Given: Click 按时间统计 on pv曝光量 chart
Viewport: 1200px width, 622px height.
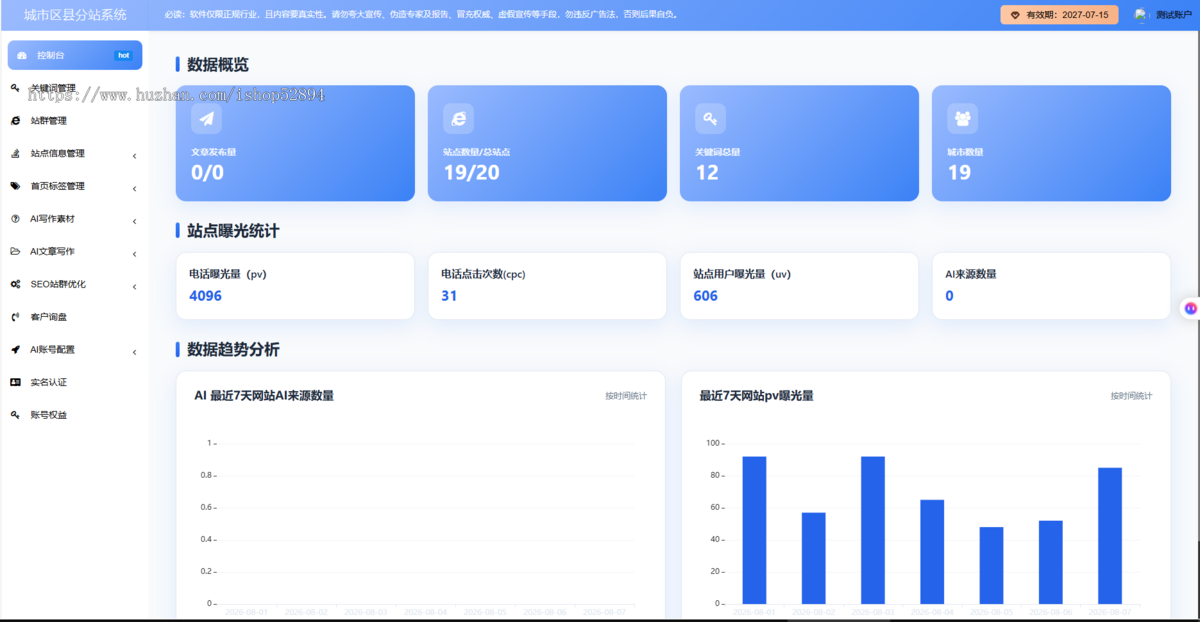Looking at the screenshot, I should click(x=1131, y=396).
